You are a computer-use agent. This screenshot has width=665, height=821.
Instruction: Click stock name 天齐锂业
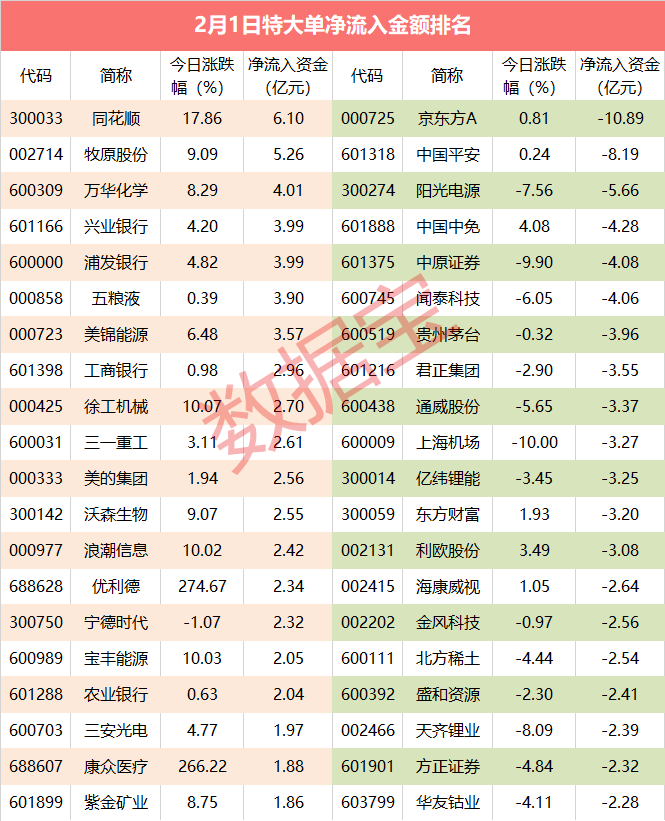tap(448, 730)
